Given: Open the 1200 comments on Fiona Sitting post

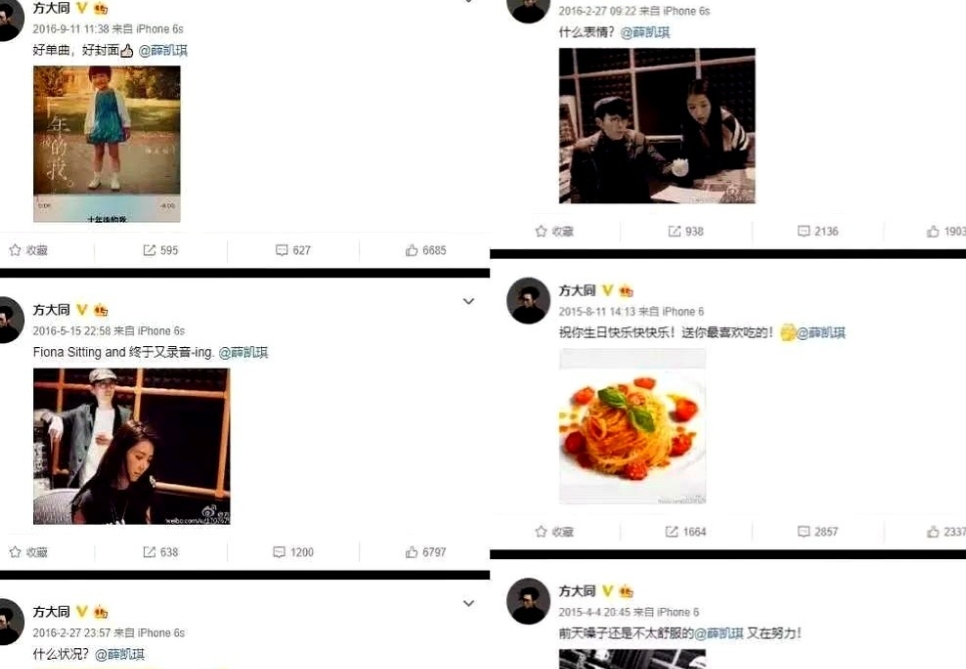Looking at the screenshot, I should [x=293, y=552].
